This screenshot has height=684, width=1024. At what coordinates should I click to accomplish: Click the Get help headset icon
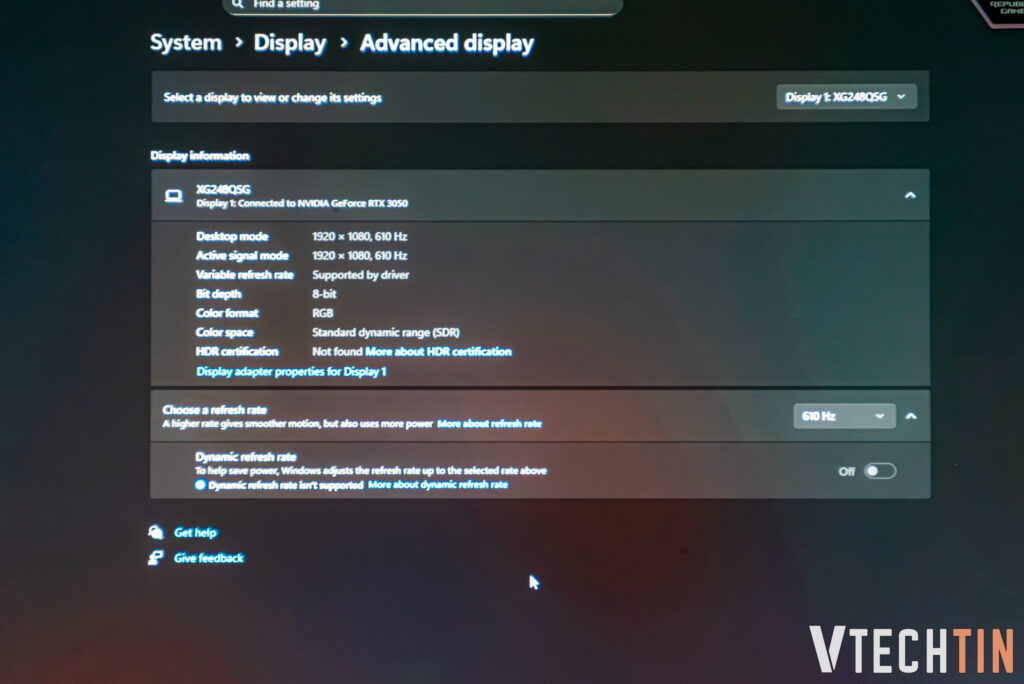click(156, 532)
